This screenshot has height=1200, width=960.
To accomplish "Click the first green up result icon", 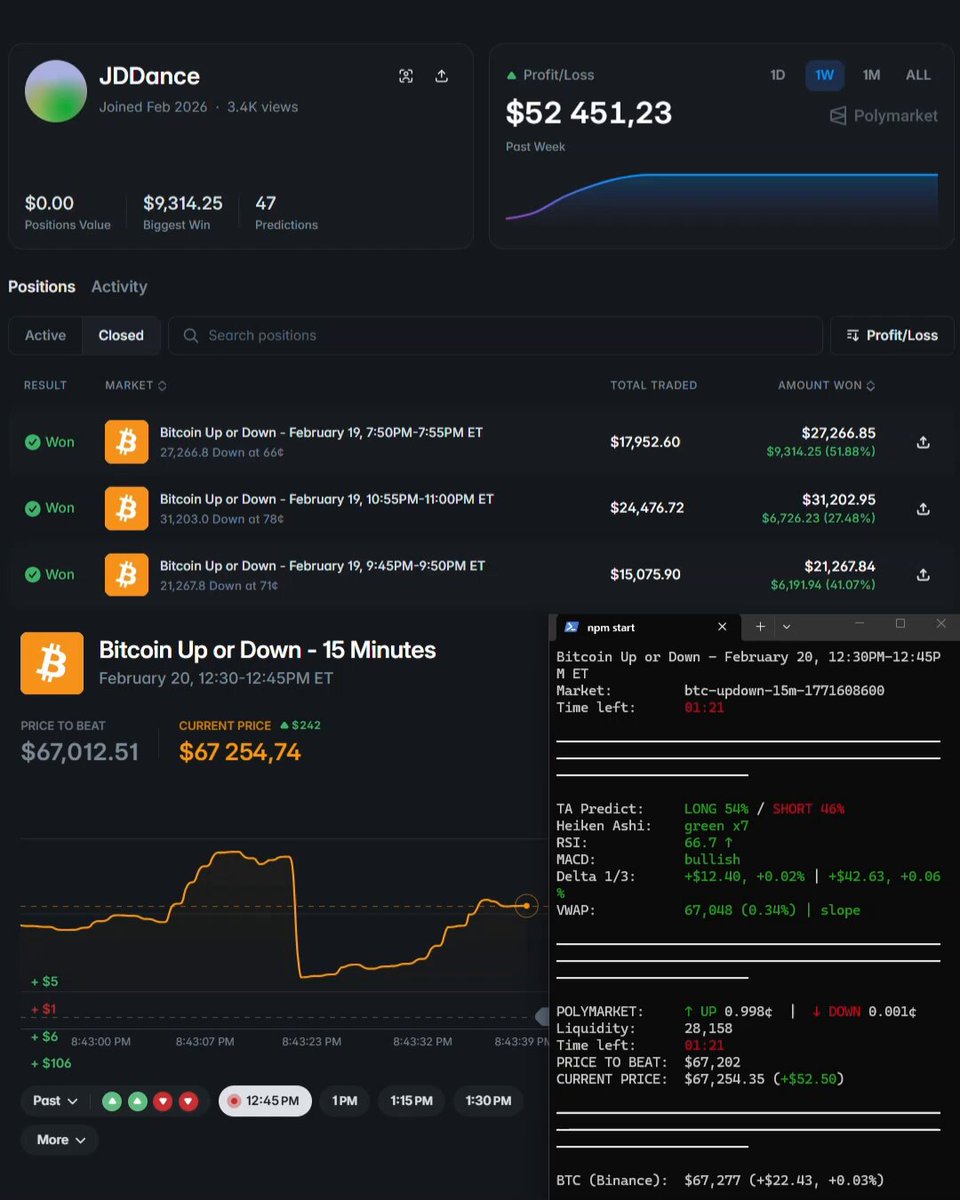I will tap(112, 1102).
